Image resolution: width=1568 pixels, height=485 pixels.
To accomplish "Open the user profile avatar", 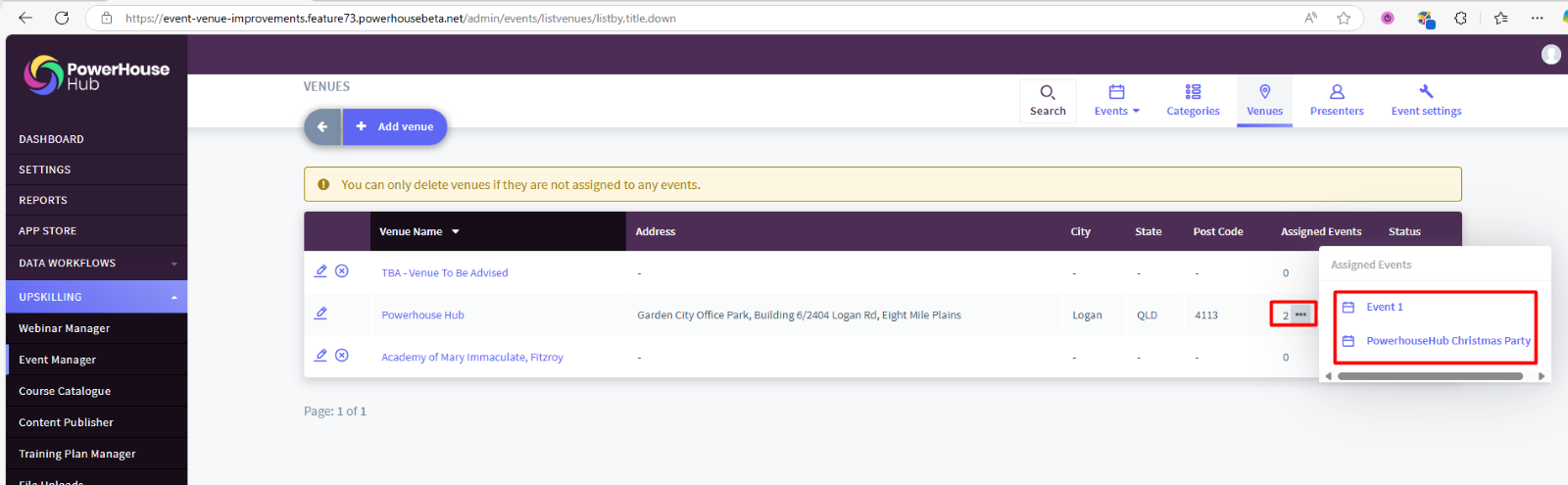I will [x=1550, y=54].
